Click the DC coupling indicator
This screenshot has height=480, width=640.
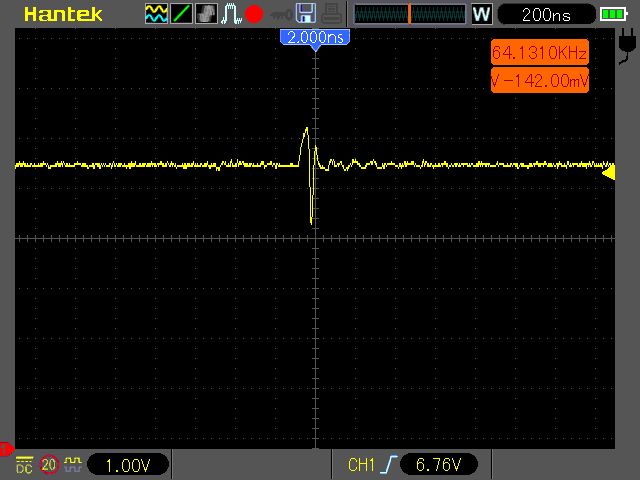tap(24, 465)
